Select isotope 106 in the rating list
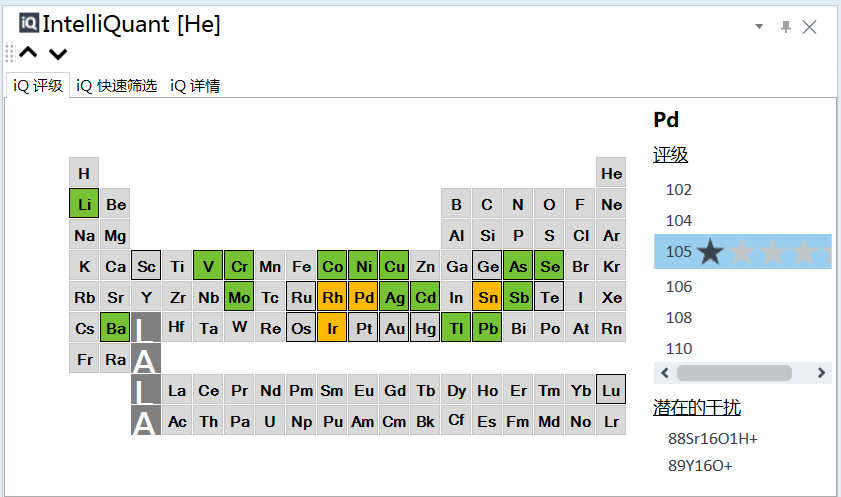Screen dimensions: 841x497 tap(678, 287)
